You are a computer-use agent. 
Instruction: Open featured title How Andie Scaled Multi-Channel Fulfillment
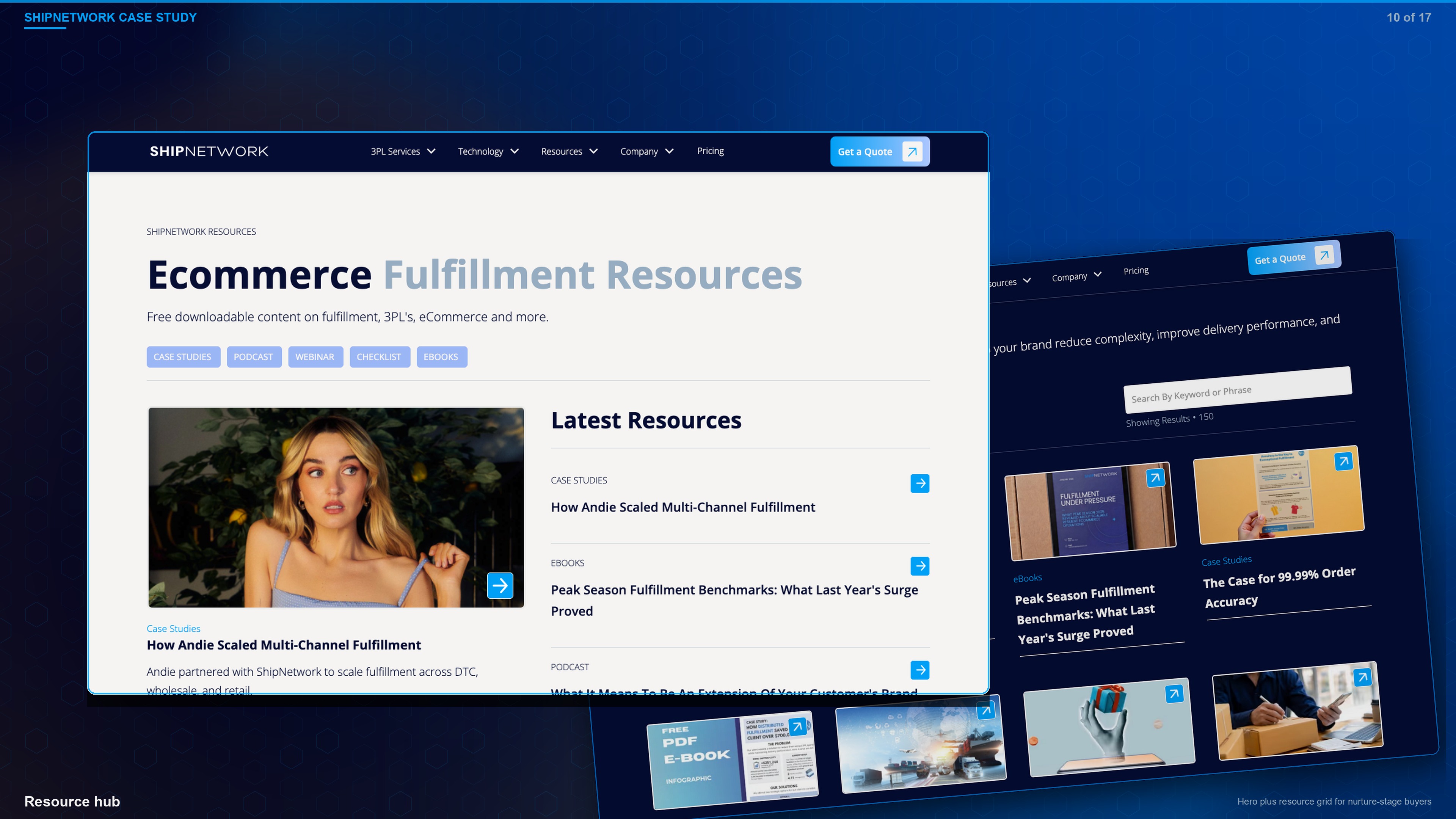point(284,645)
